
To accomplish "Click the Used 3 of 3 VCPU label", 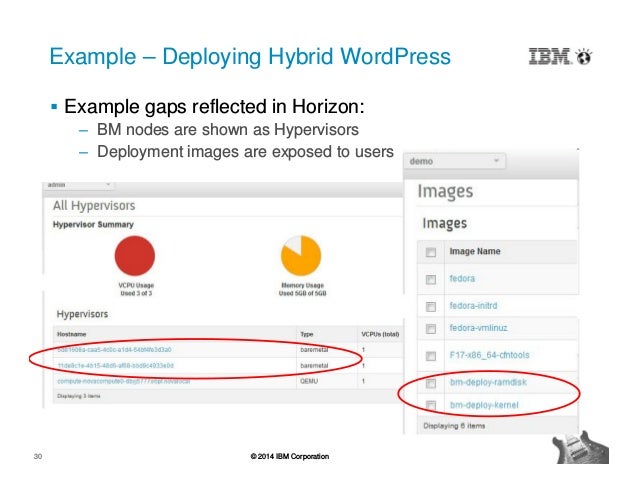I will point(136,293).
